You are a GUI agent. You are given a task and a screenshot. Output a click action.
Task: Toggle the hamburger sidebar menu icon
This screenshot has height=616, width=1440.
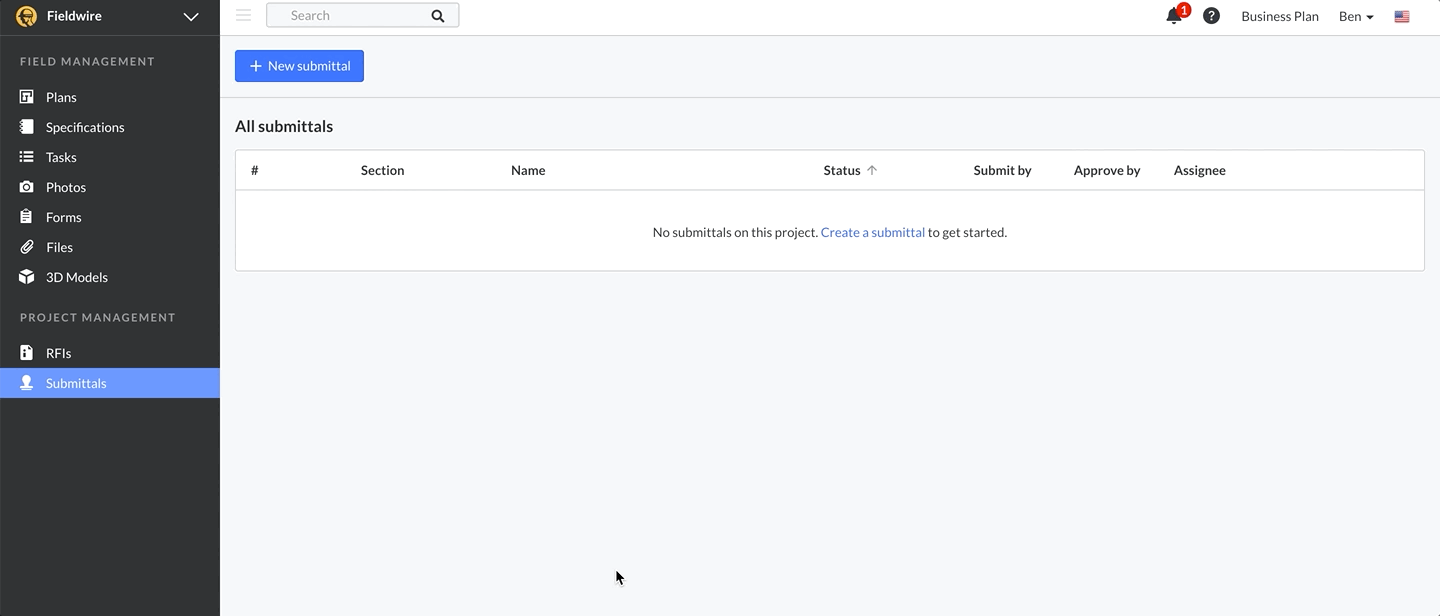click(x=243, y=15)
